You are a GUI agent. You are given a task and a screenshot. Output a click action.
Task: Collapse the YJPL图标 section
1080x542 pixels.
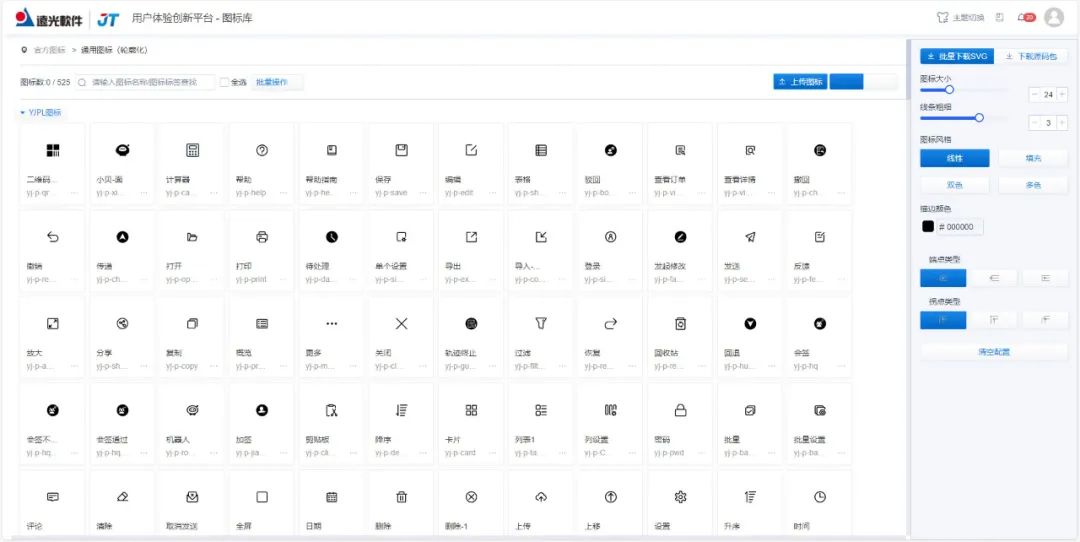point(23,113)
